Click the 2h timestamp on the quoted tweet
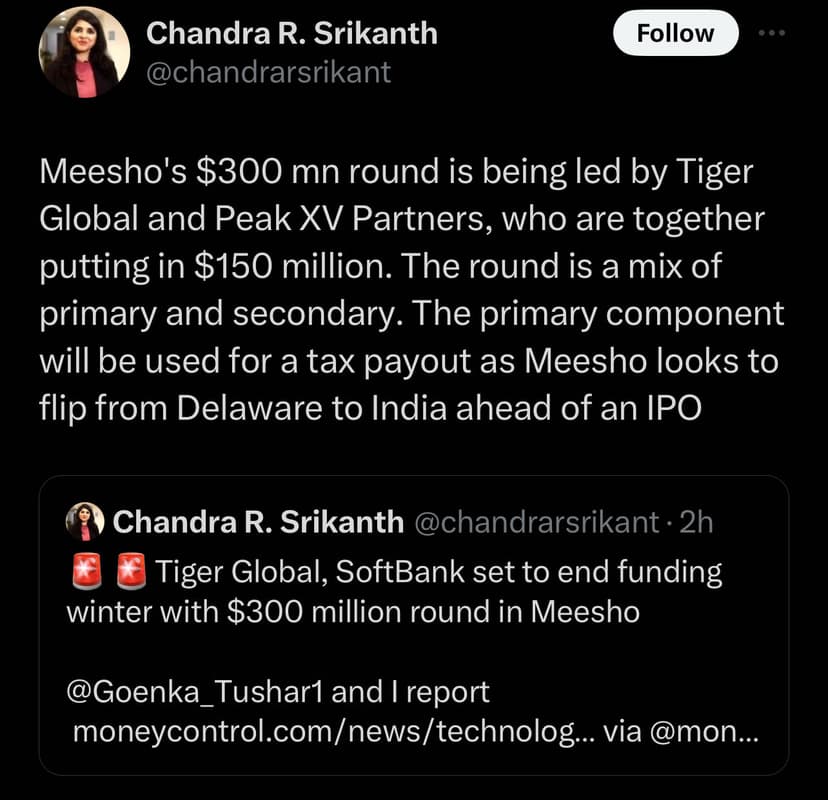 tap(695, 522)
